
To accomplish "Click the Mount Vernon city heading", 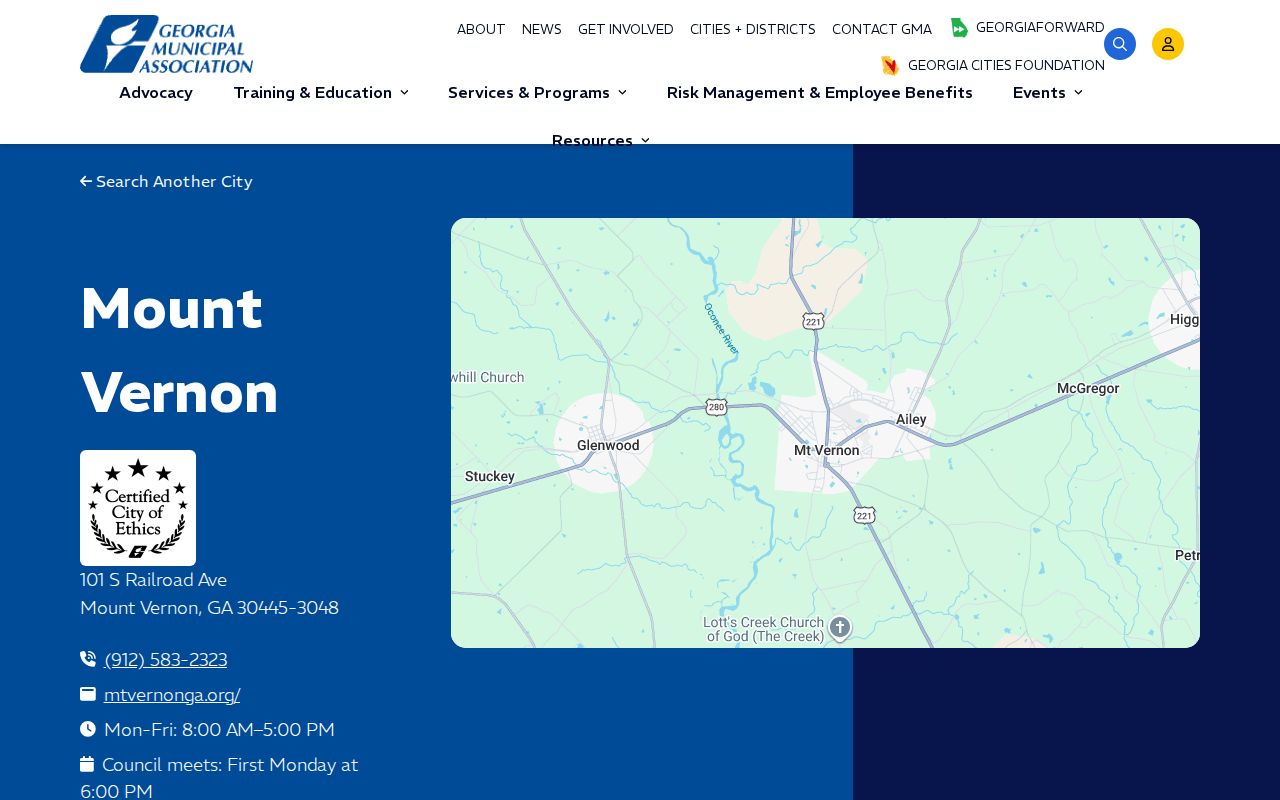I will coord(180,350).
